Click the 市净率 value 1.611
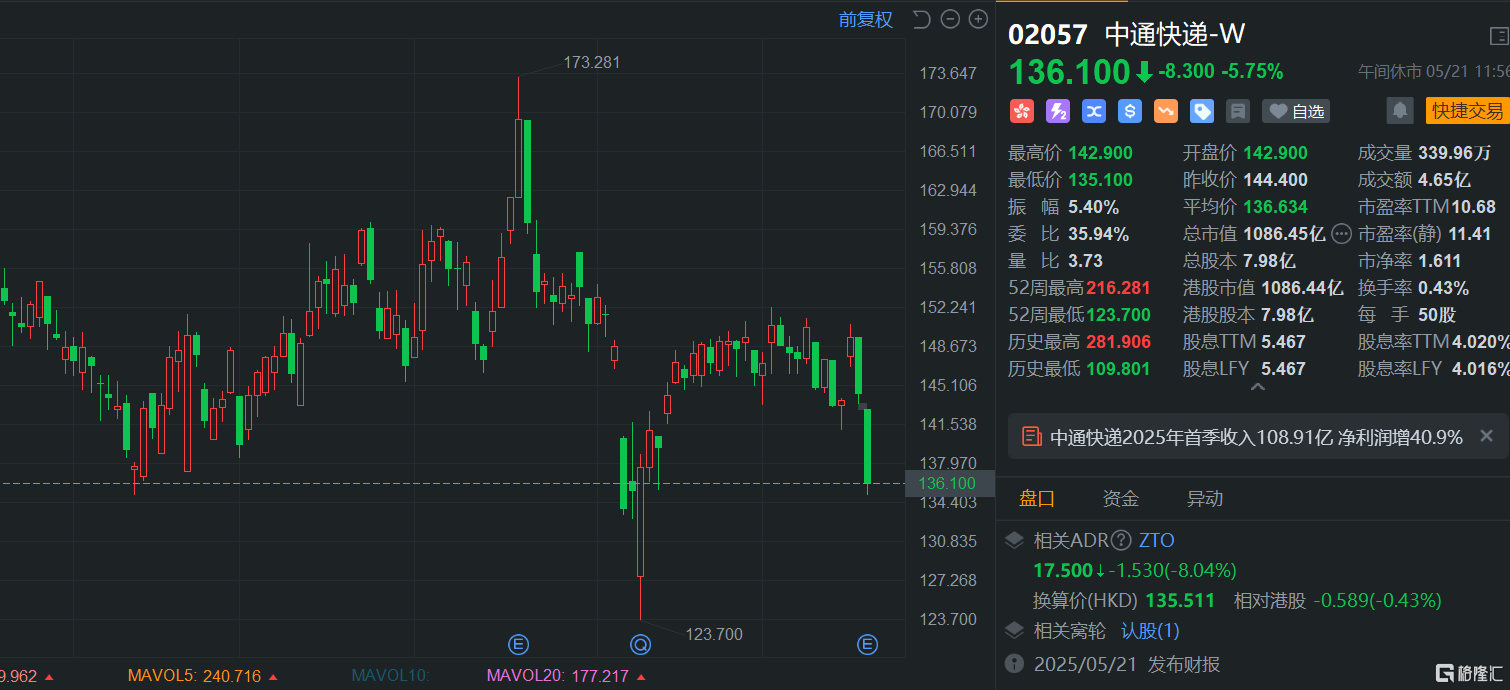Viewport: 1510px width, 690px height. coord(1440,261)
